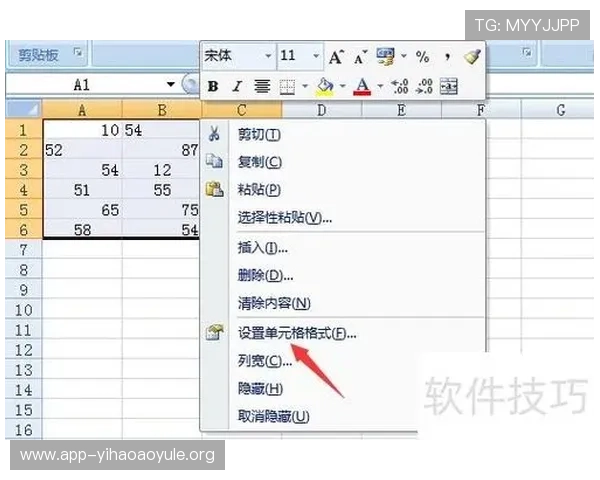This screenshot has height=480, width=600.
Task: Click the increase decimal icon
Action: tap(400, 87)
